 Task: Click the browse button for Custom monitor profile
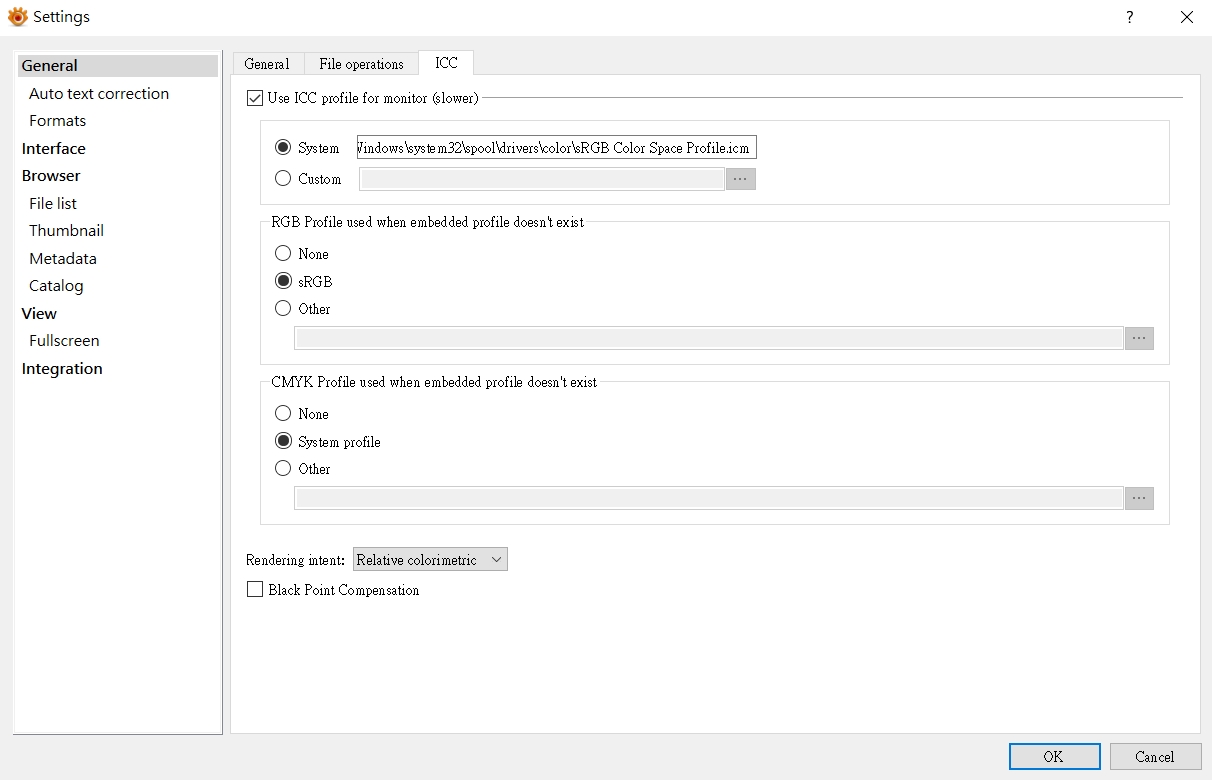click(740, 179)
